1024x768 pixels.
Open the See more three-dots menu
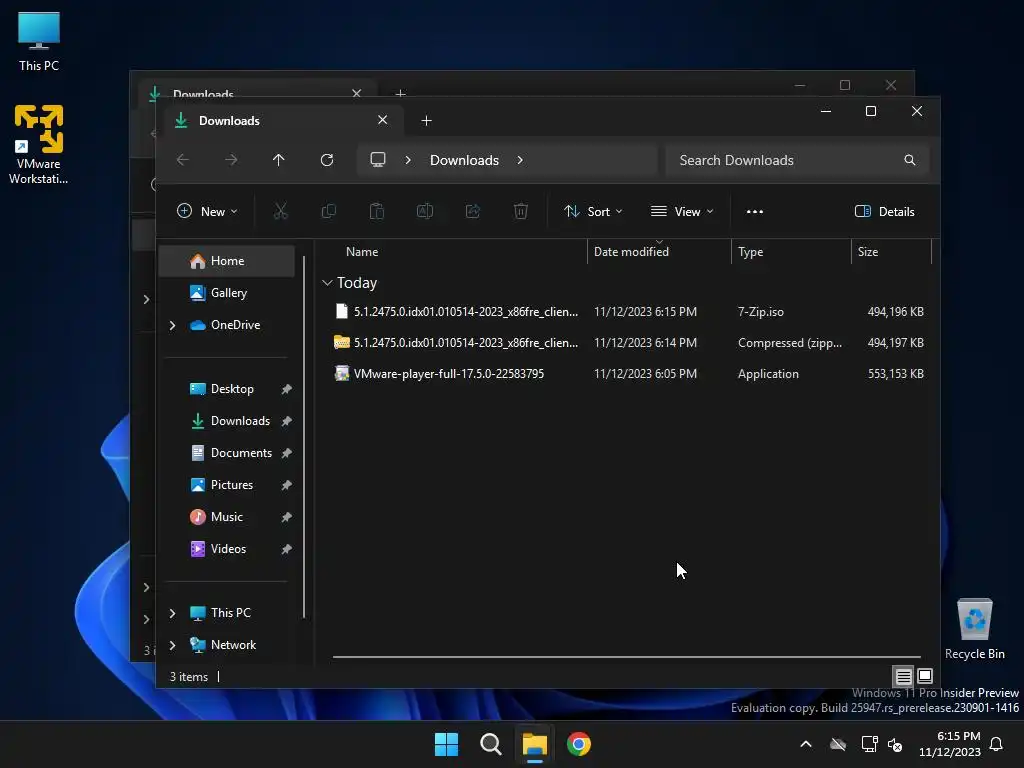(755, 212)
